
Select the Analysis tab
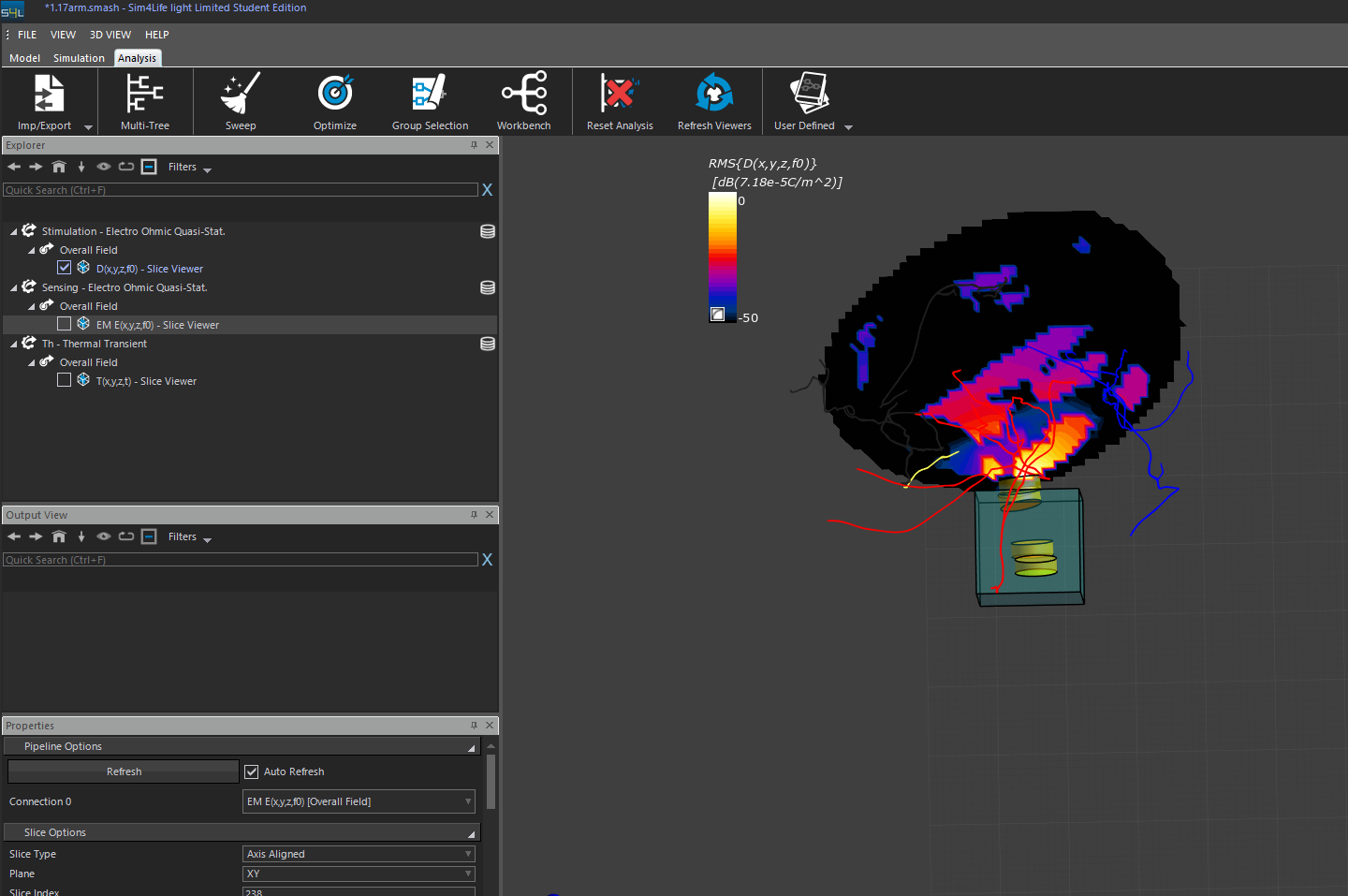click(138, 58)
